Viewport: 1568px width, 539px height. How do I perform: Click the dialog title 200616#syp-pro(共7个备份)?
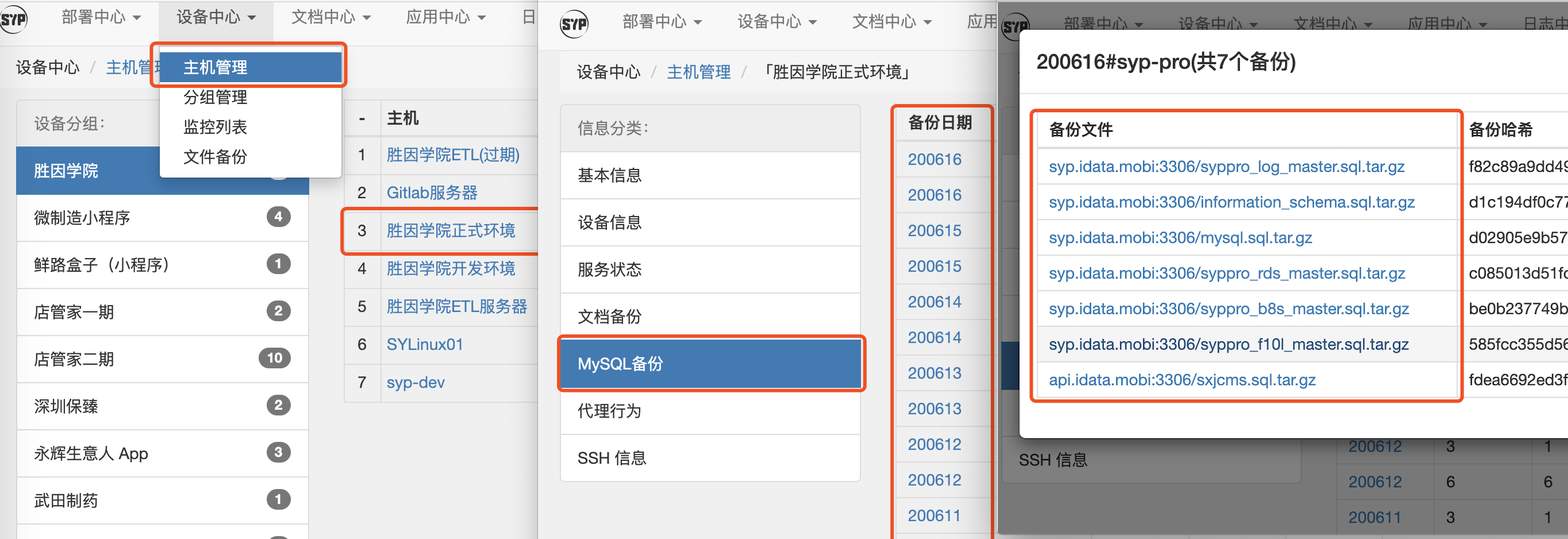coord(1166,61)
